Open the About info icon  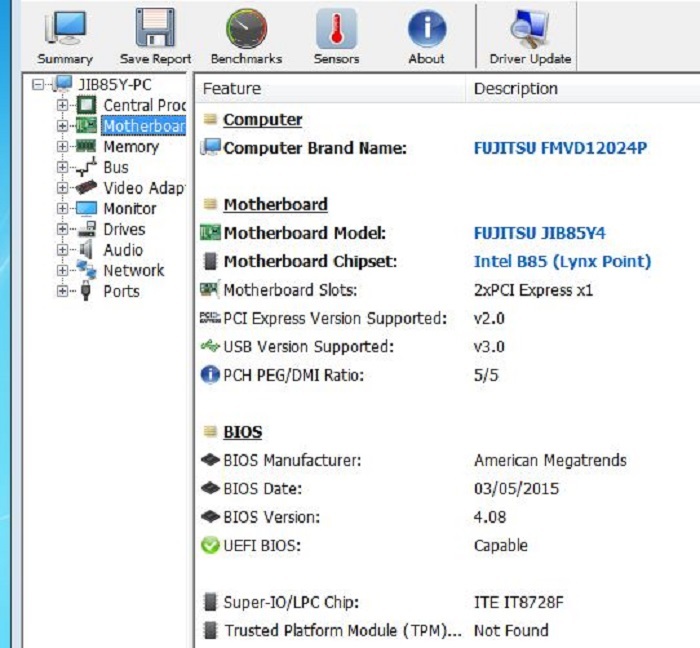[427, 29]
